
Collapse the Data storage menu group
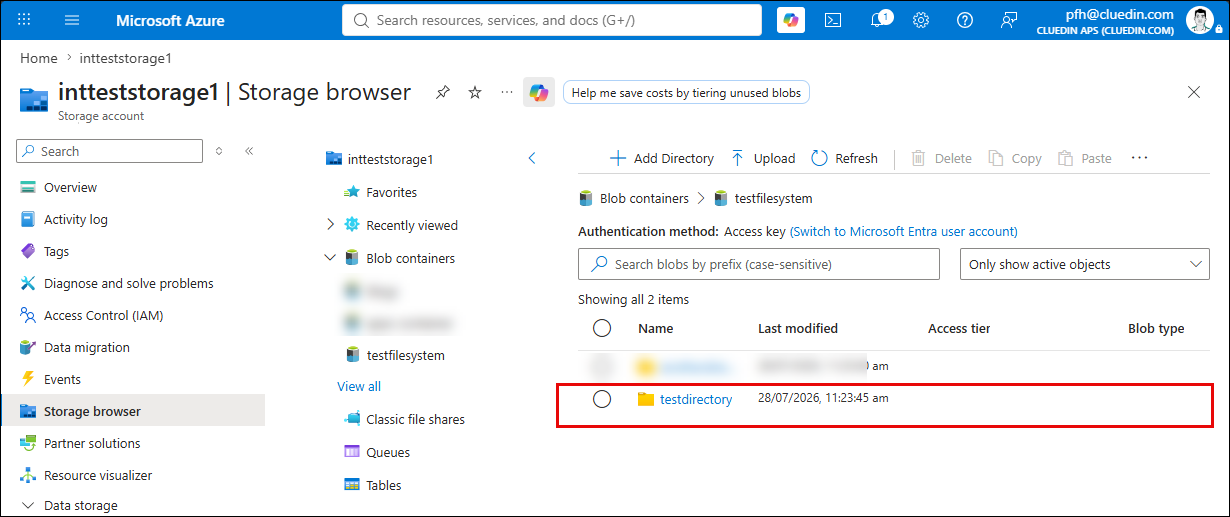pos(27,505)
